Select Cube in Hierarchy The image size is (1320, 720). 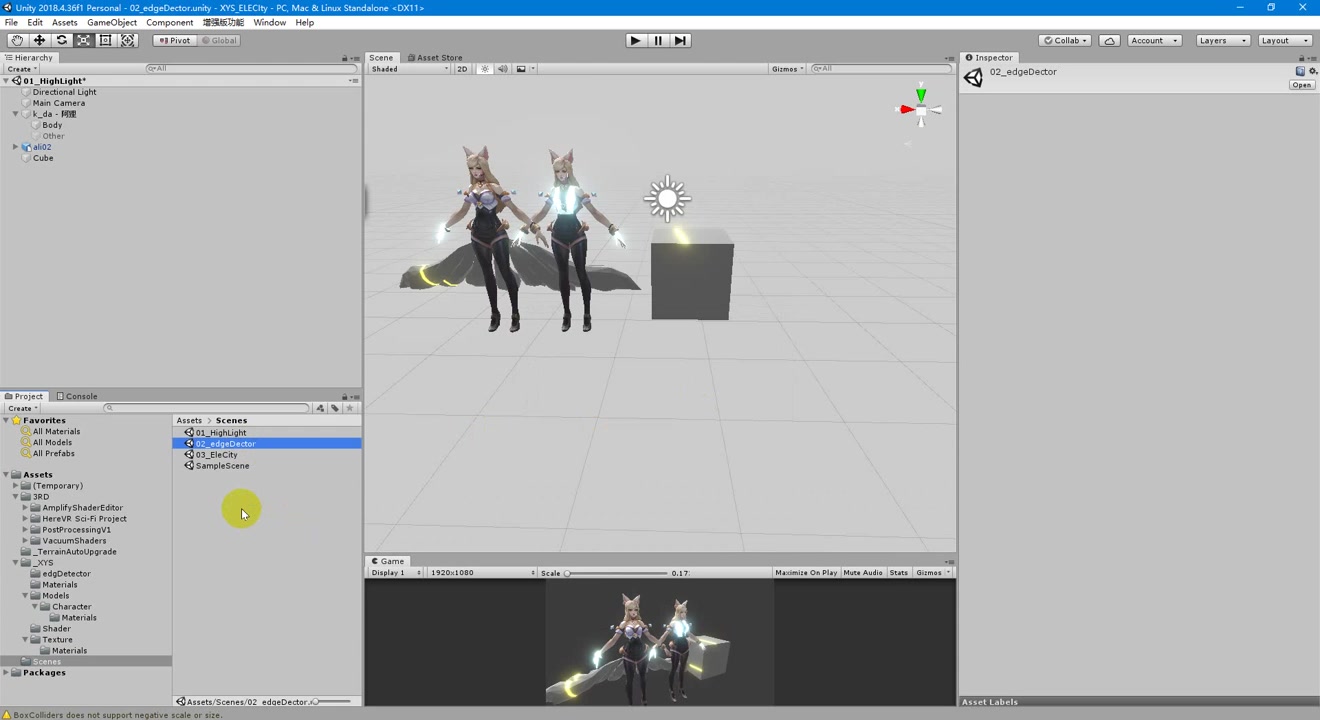pyautogui.click(x=43, y=158)
